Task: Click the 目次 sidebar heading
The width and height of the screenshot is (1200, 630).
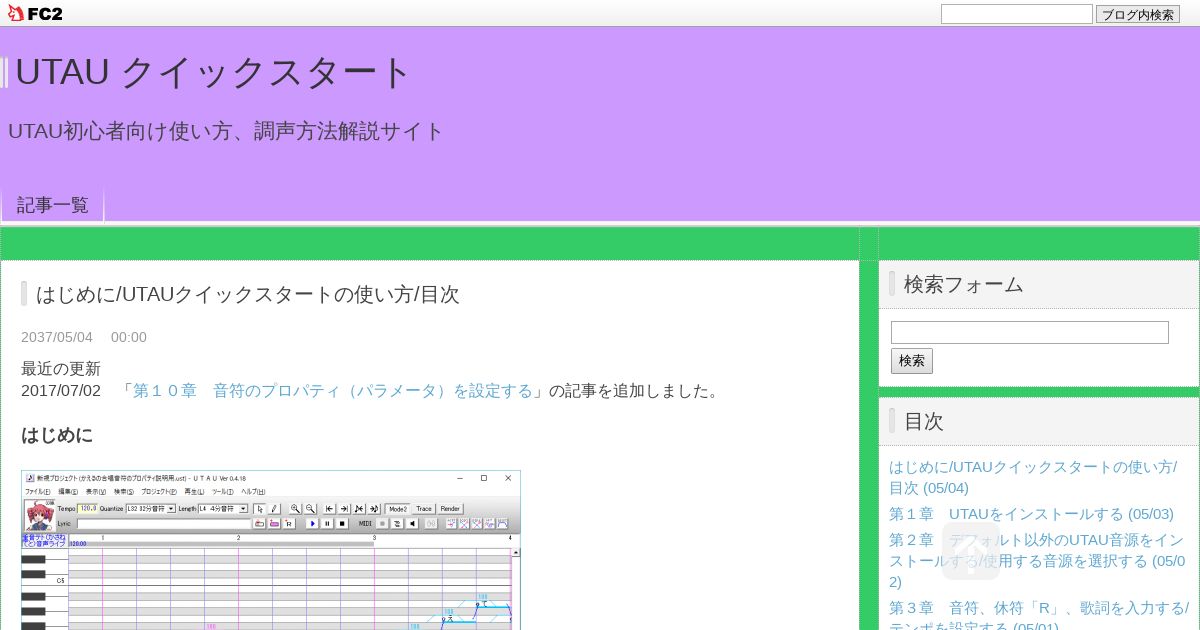Action: coord(924,421)
